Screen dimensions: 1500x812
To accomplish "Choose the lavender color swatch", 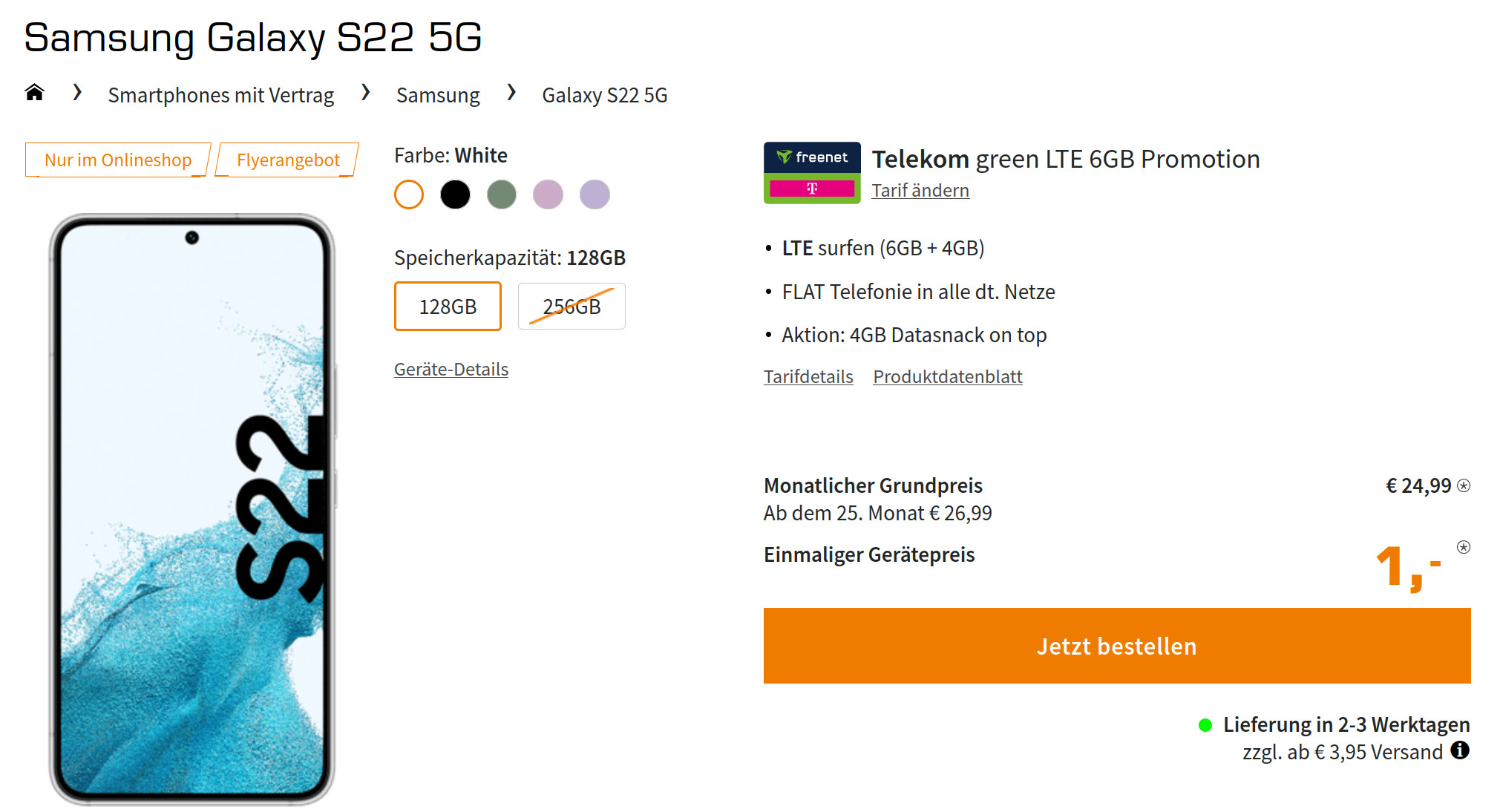I will pyautogui.click(x=595, y=194).
